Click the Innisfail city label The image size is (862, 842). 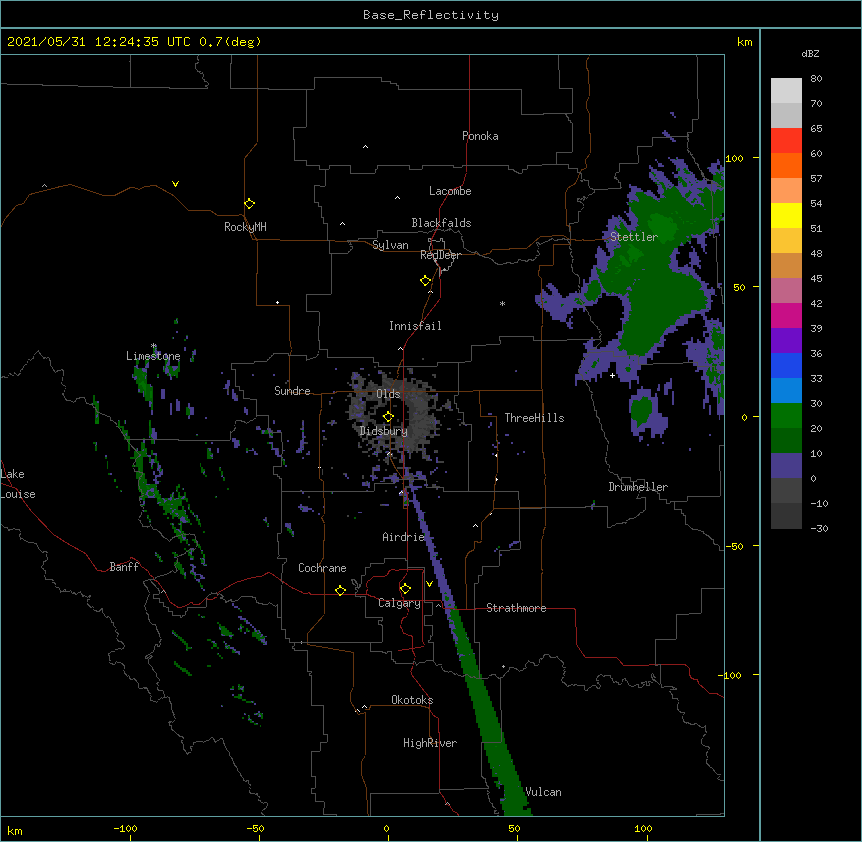(415, 326)
